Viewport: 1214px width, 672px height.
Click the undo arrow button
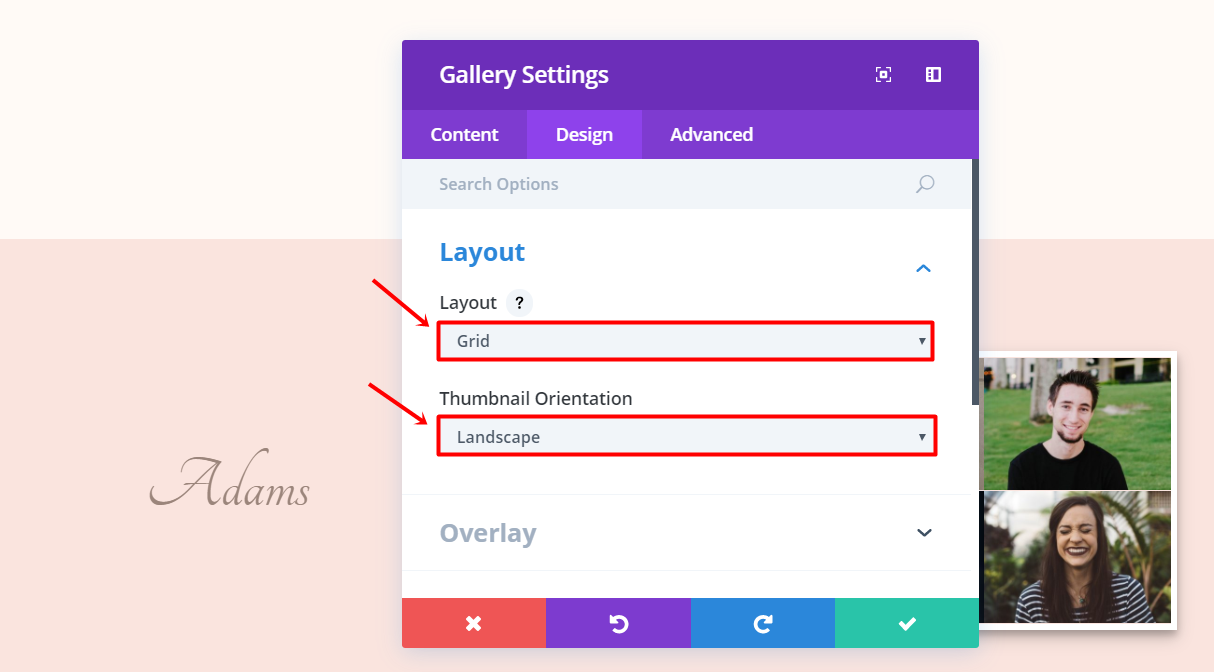[x=618, y=623]
